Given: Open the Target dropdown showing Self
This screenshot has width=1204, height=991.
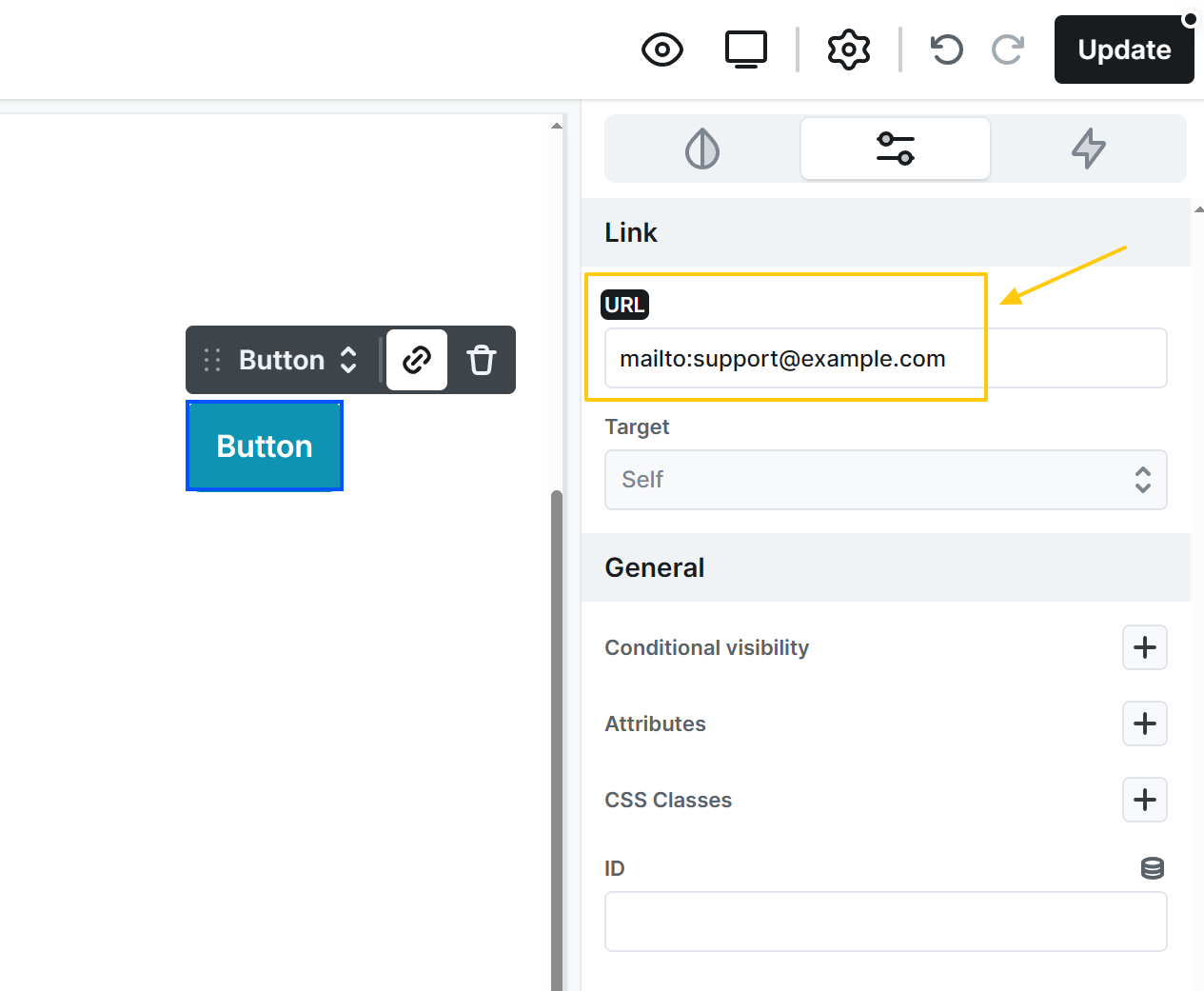Looking at the screenshot, I should click(885, 480).
